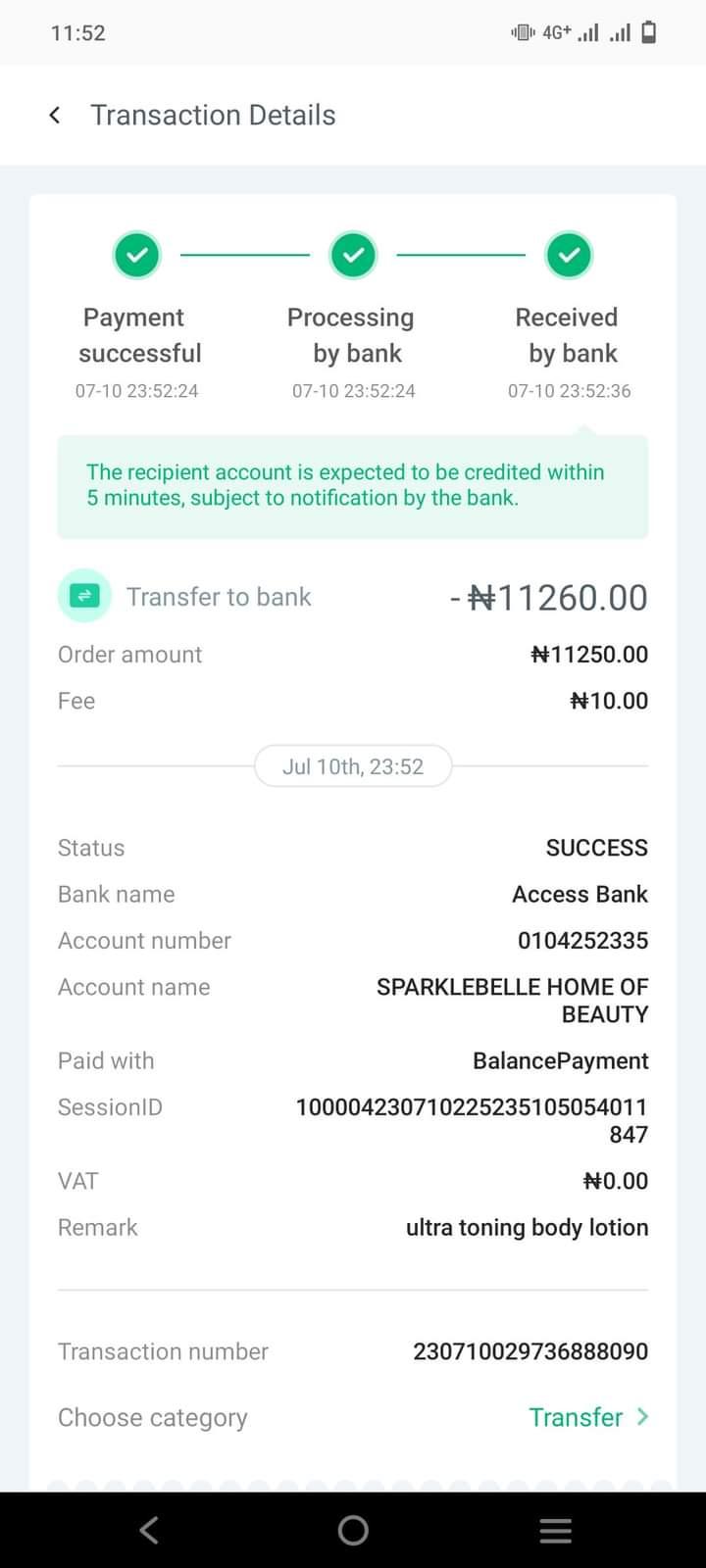706x1568 pixels.
Task: Open the Transfer category selector
Action: click(x=577, y=1417)
